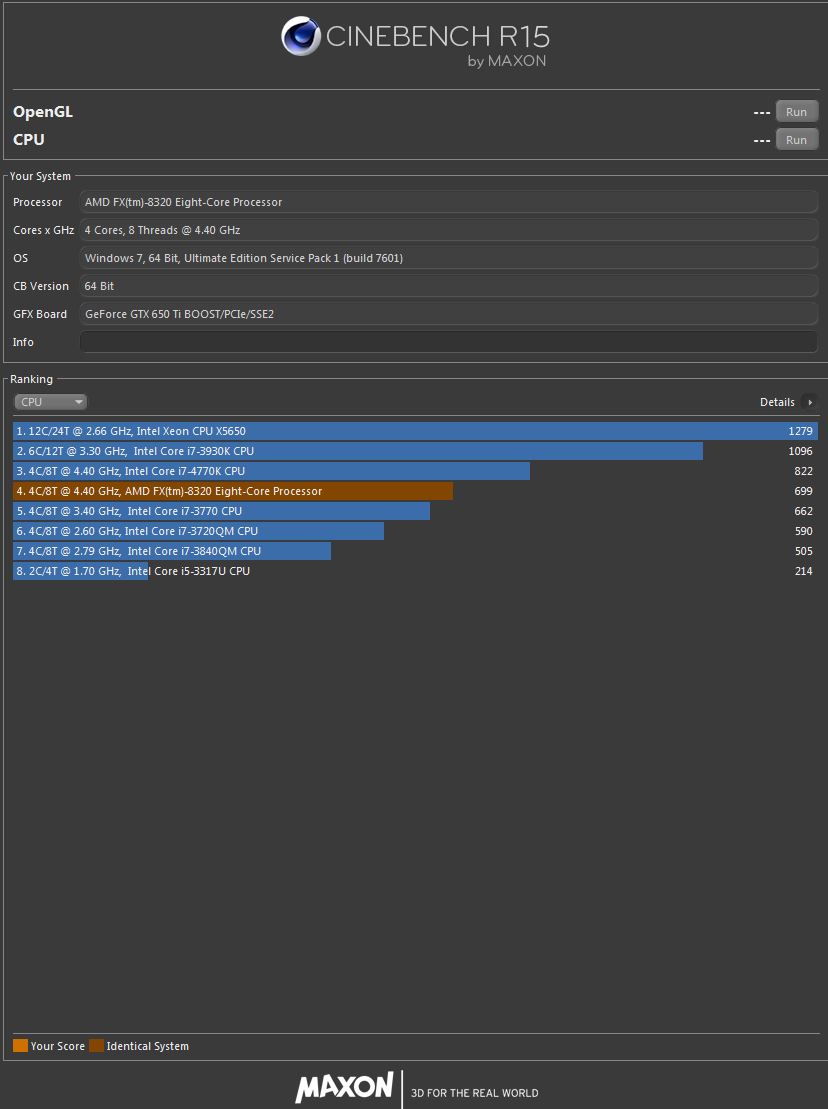Image resolution: width=828 pixels, height=1109 pixels.
Task: Click the empty Info input field
Action: coord(449,342)
